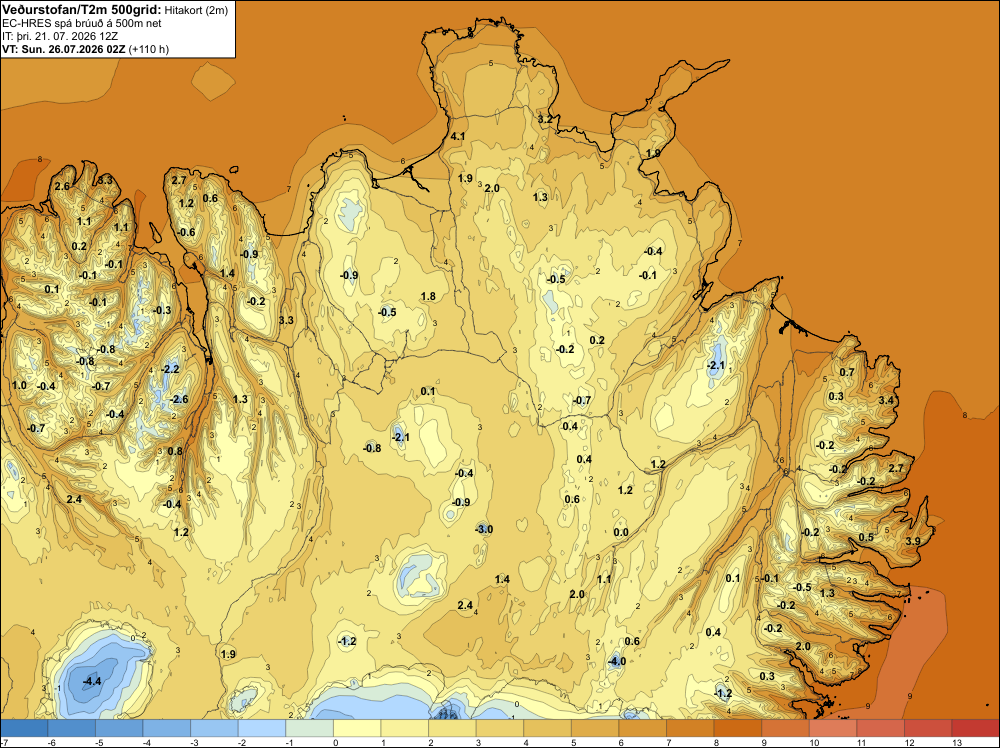1000x748 pixels.
Task: Click the -0.3 temperature value
Action: pos(162,310)
